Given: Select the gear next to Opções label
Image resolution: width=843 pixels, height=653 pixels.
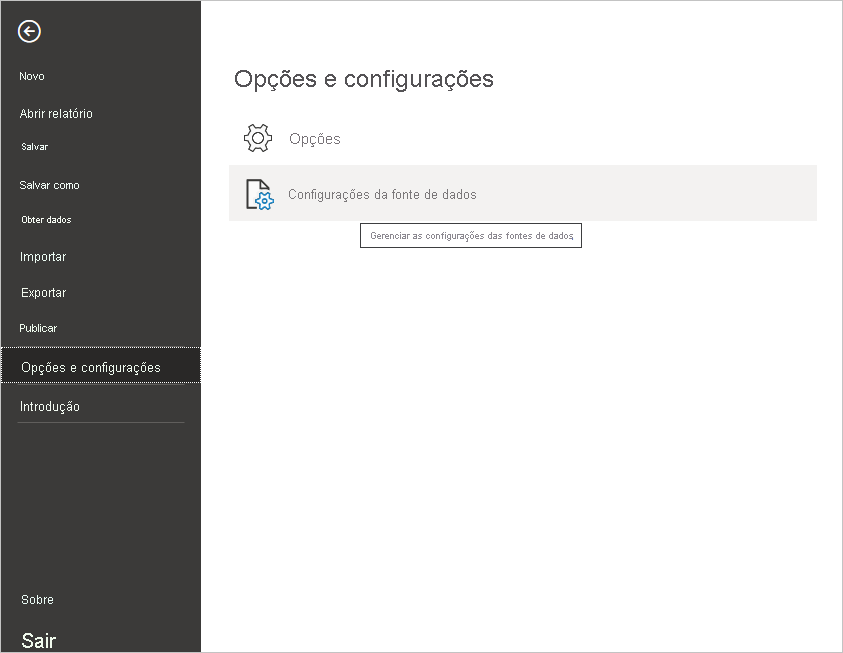Looking at the screenshot, I should [257, 138].
